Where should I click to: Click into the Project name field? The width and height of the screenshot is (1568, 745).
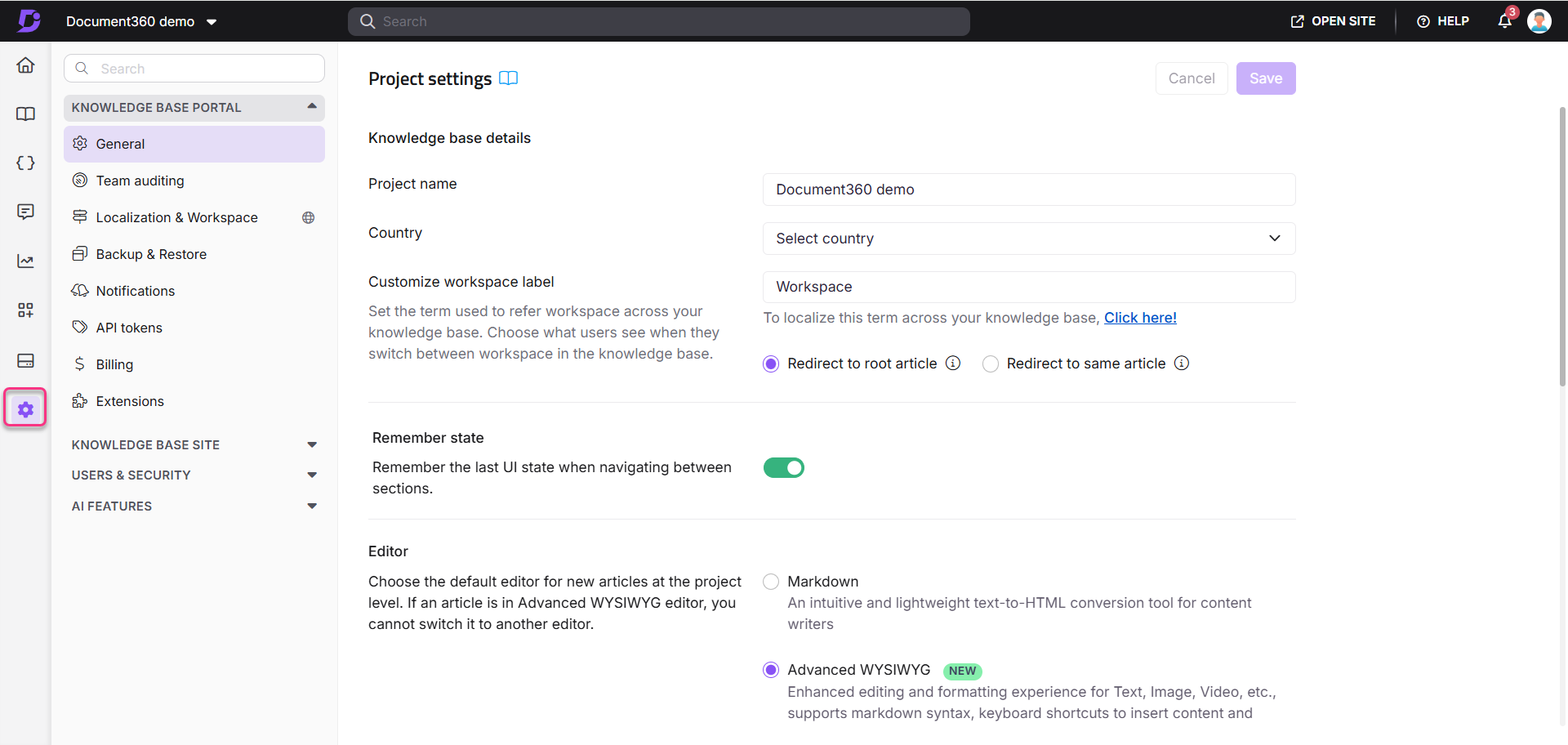(1029, 190)
